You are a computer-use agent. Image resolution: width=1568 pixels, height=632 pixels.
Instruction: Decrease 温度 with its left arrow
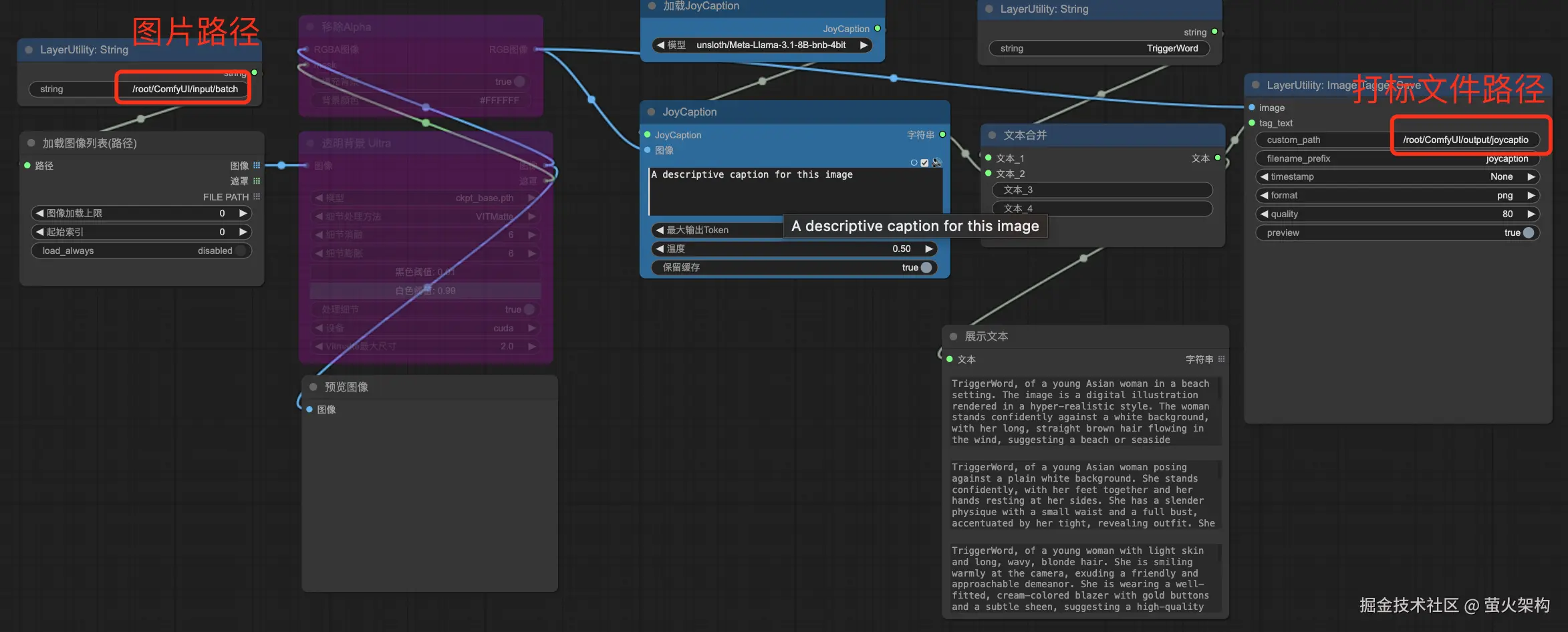tap(660, 249)
